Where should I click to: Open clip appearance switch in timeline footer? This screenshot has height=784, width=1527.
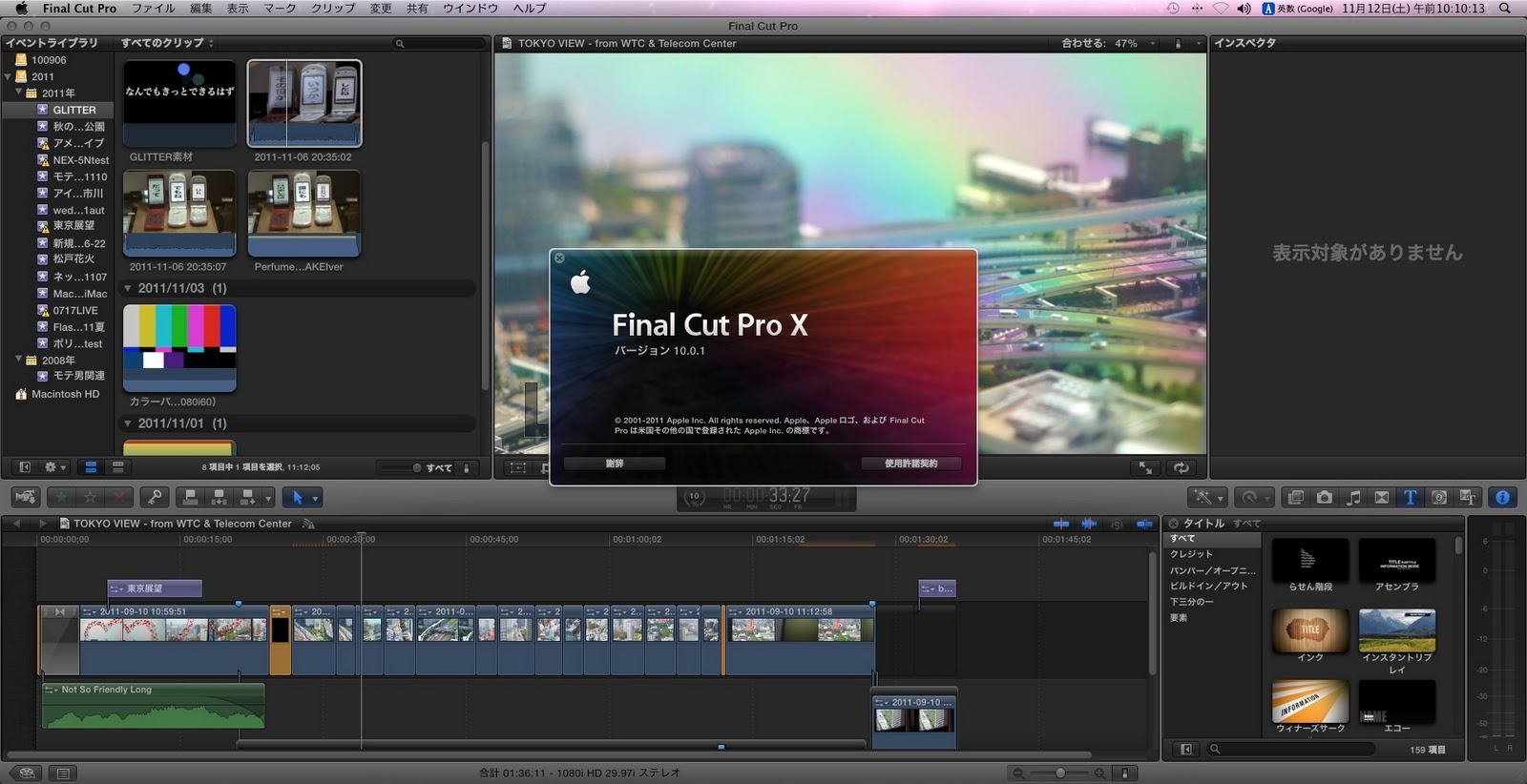pos(1125,774)
